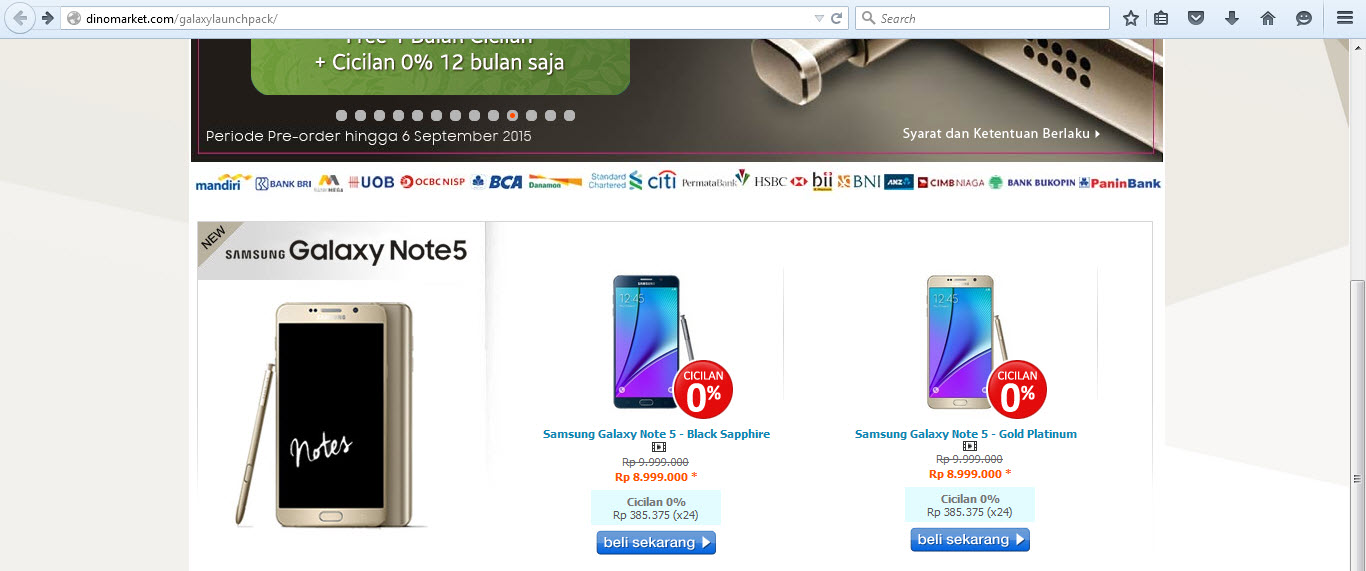
Task: Open the chat smiley toolbar icon
Action: 1304,18
